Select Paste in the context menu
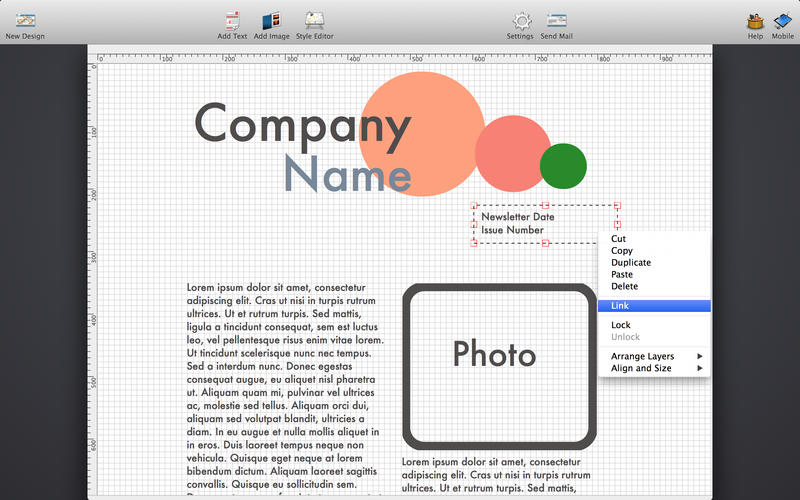Image resolution: width=800 pixels, height=500 pixels. click(654, 274)
